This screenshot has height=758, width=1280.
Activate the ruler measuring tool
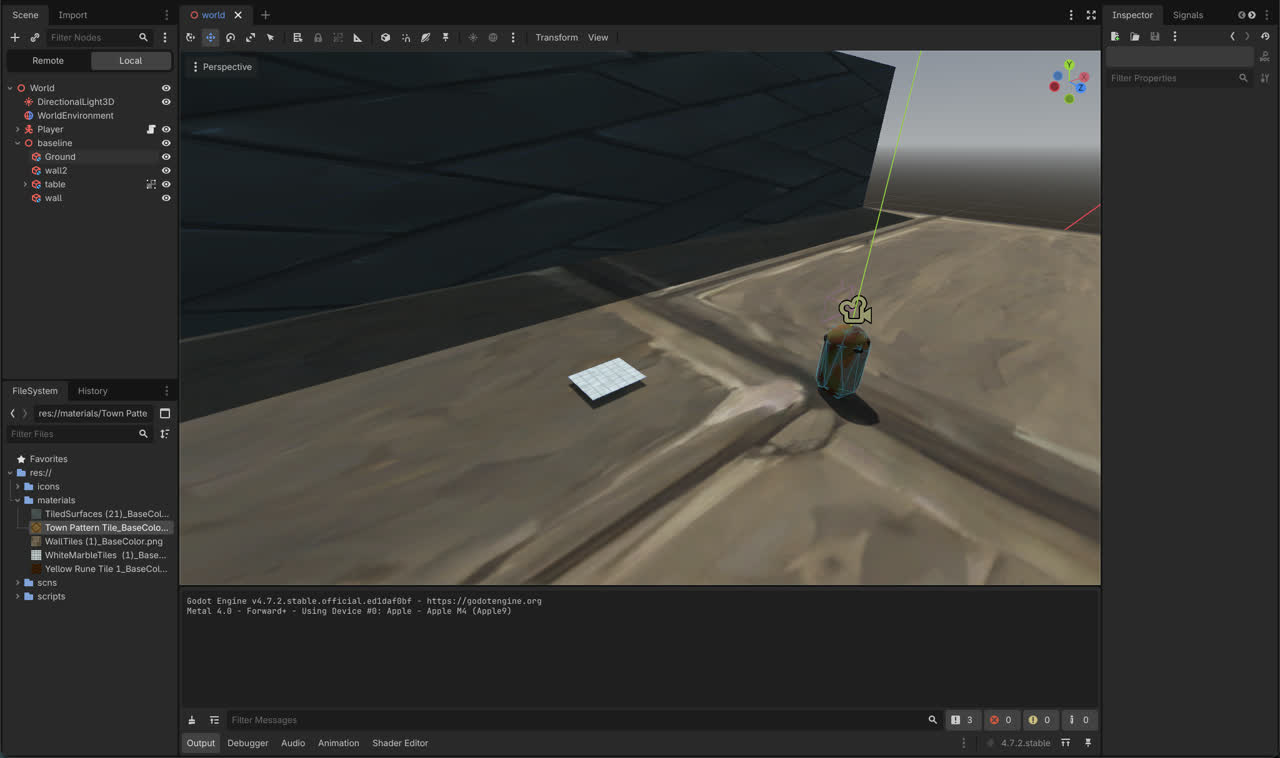click(x=357, y=37)
